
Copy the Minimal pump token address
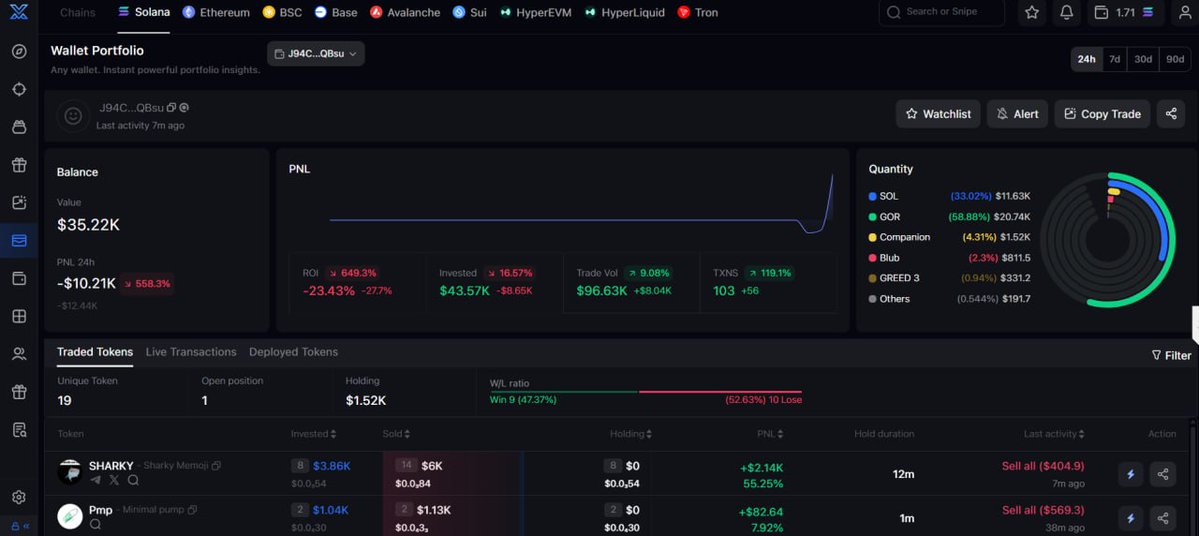click(x=192, y=510)
